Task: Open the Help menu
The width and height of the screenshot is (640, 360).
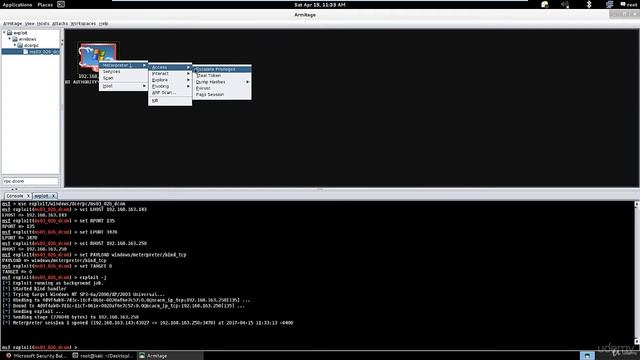Action: [103, 24]
